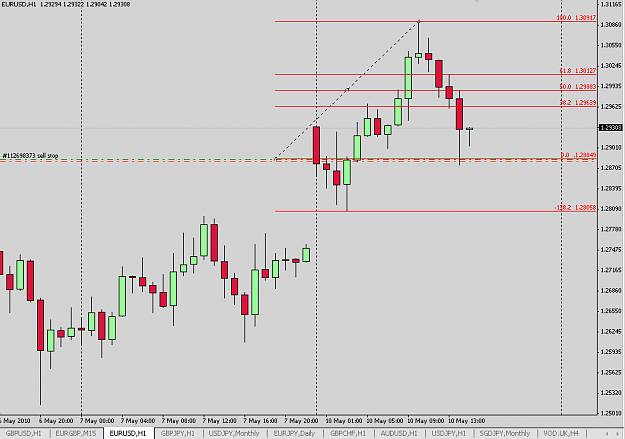This screenshot has height=439, width=625.
Task: Click the 7 May 04:00 time label
Action: pos(138,421)
